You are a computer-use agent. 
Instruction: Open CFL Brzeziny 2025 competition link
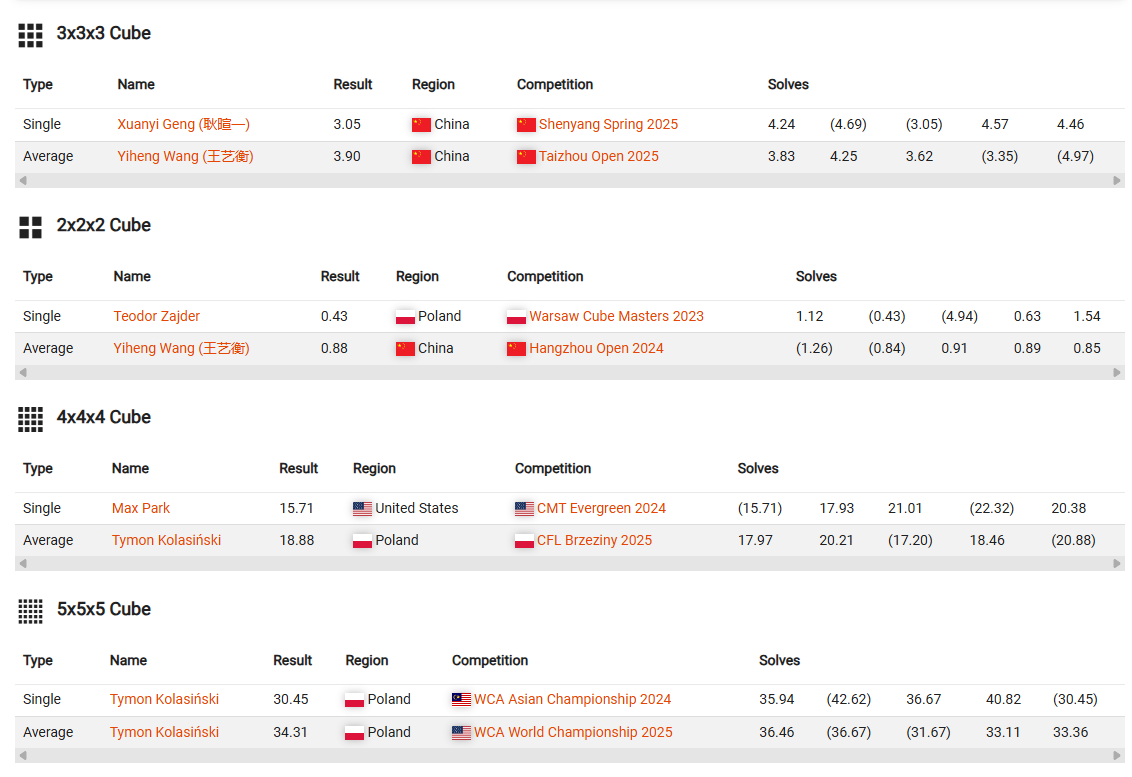coord(594,540)
